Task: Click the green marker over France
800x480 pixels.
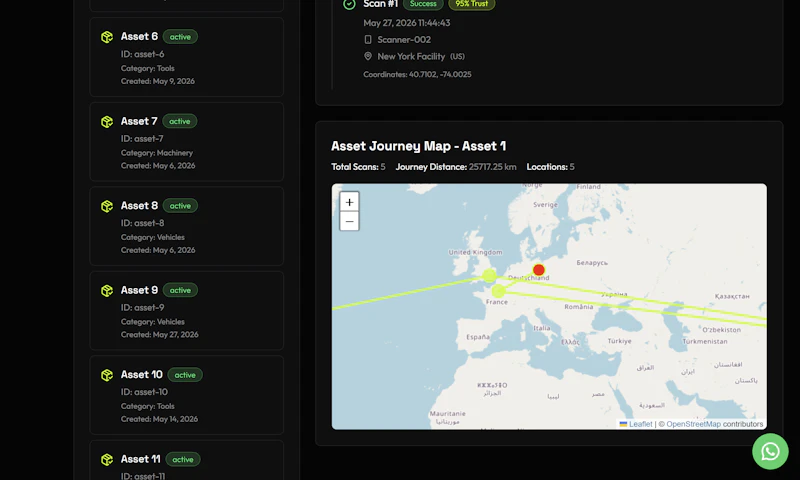Action: point(498,291)
